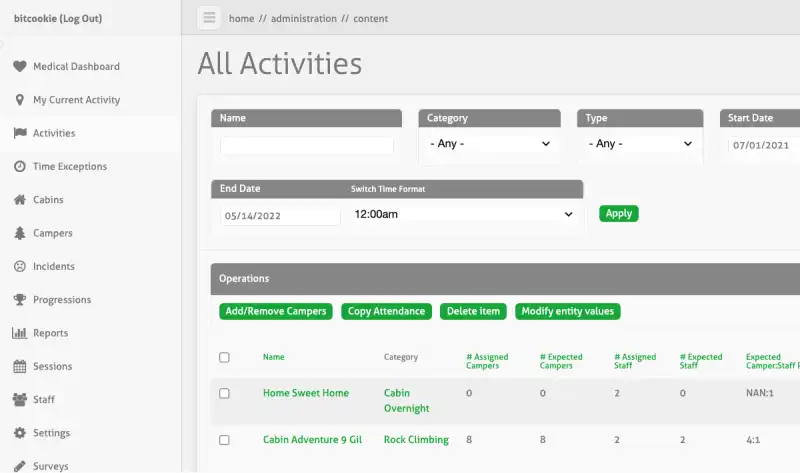
Task: Click the Sessions calendar icon
Action: tap(19, 366)
